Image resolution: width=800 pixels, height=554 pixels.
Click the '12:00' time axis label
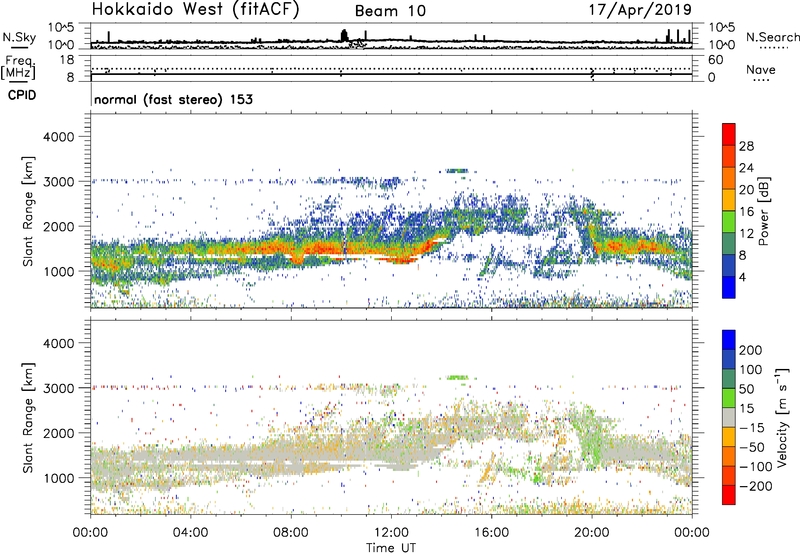pos(391,533)
